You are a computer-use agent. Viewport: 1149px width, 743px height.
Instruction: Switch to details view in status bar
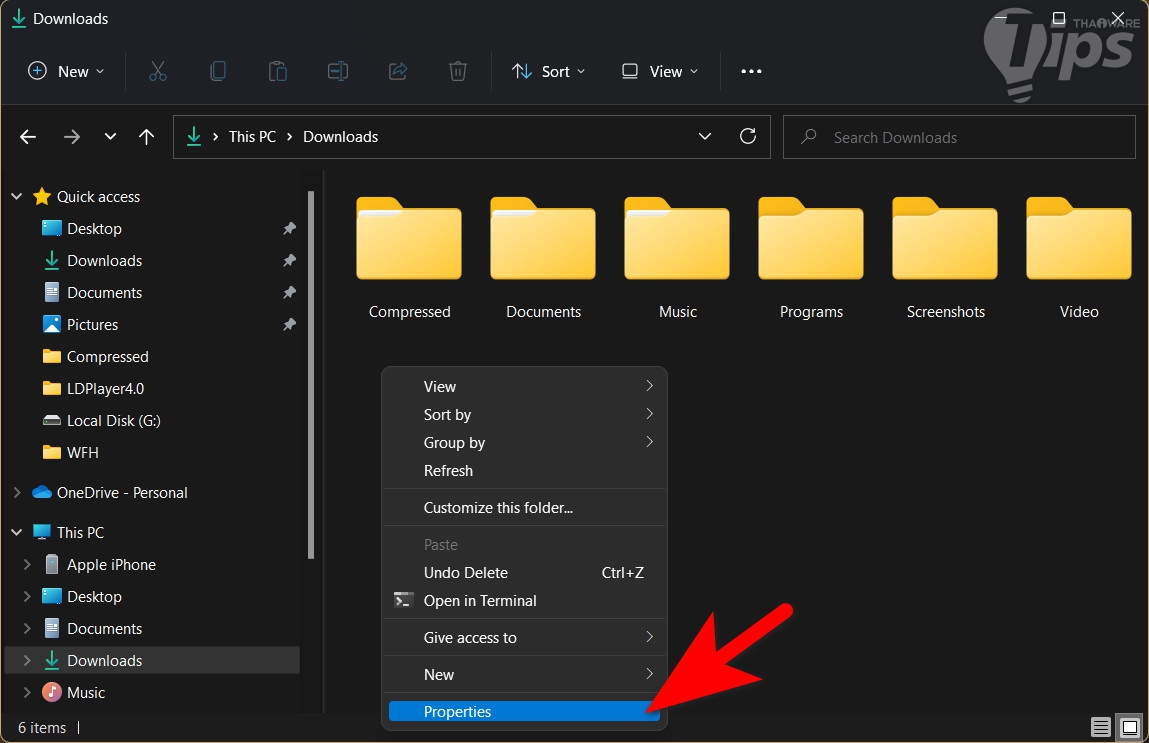pos(1100,727)
